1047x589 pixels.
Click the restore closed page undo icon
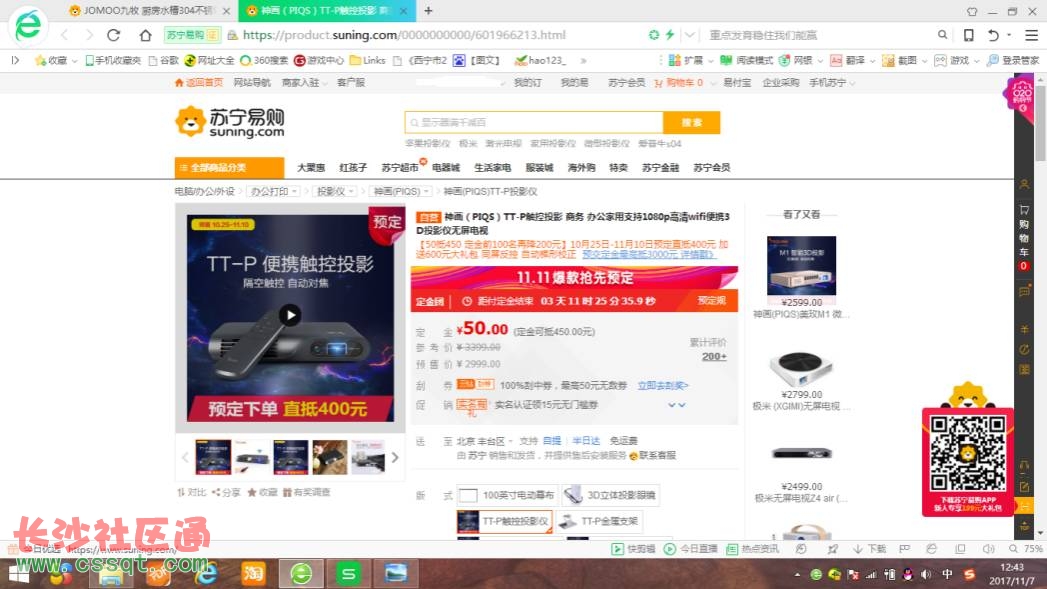tap(993, 35)
